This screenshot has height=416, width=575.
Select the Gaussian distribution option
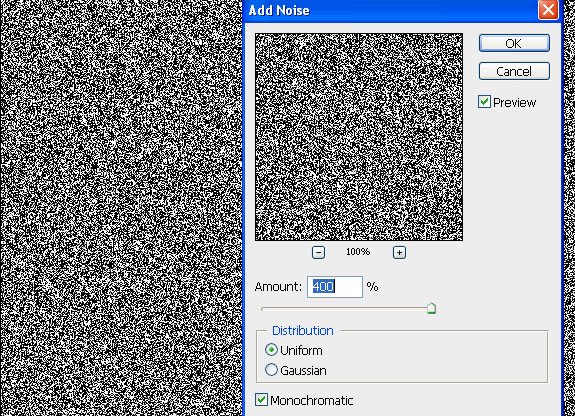(271, 370)
